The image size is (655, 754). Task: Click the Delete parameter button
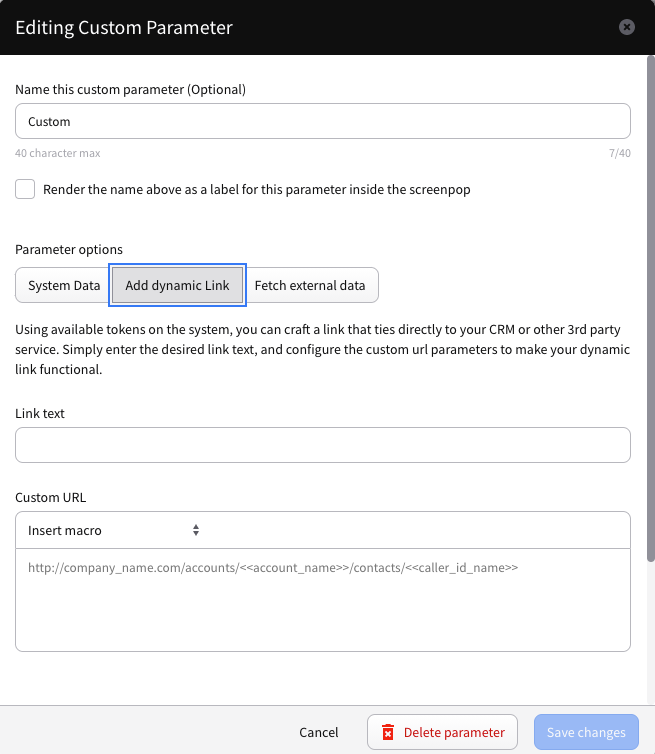coord(442,732)
